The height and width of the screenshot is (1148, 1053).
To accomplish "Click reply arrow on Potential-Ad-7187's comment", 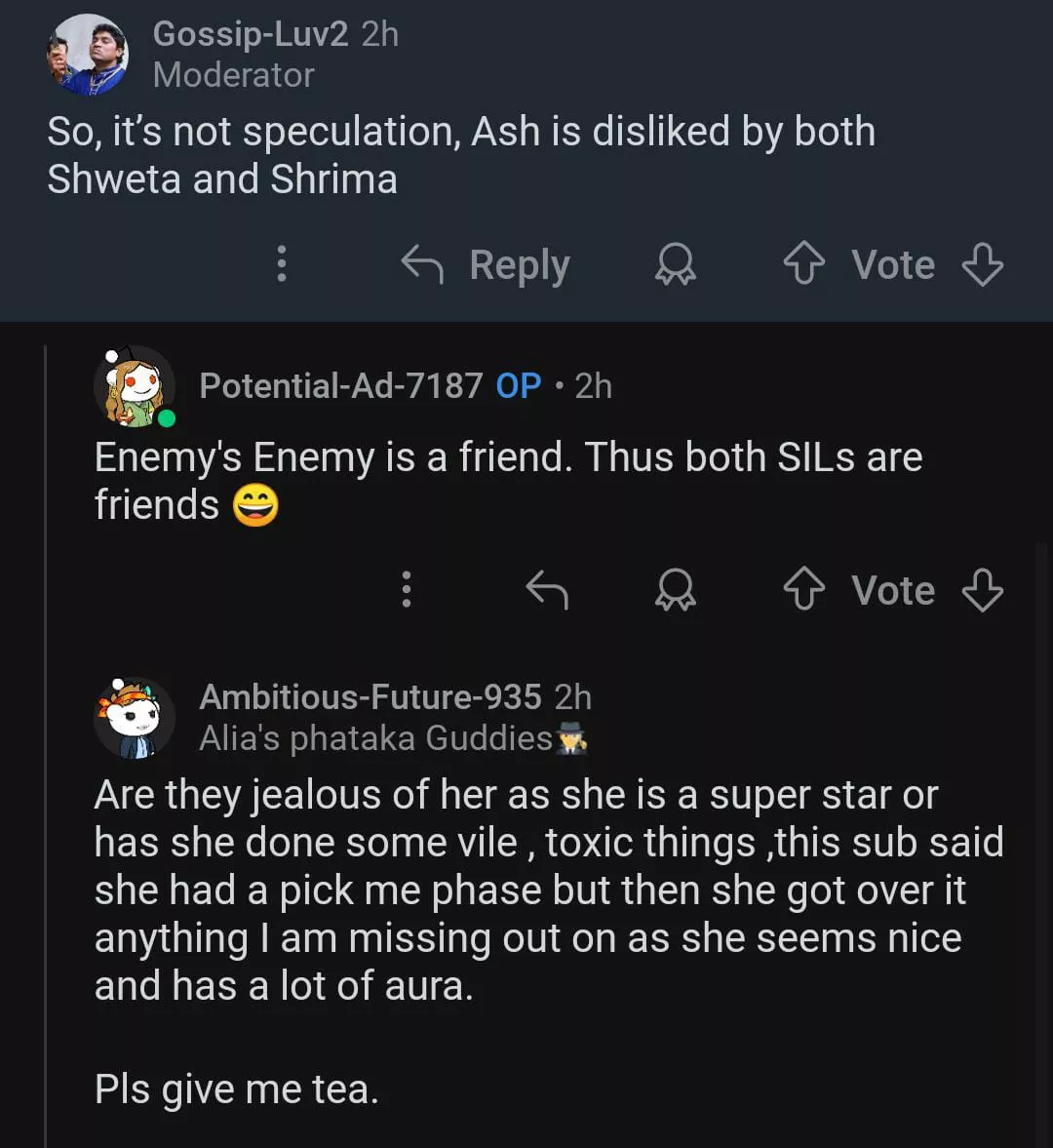I will [x=547, y=589].
